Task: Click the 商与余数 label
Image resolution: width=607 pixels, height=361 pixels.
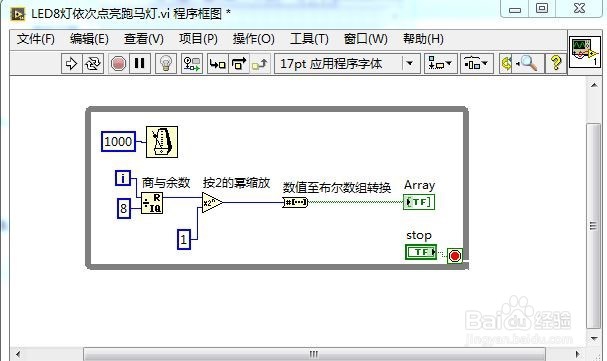Action: click(166, 183)
